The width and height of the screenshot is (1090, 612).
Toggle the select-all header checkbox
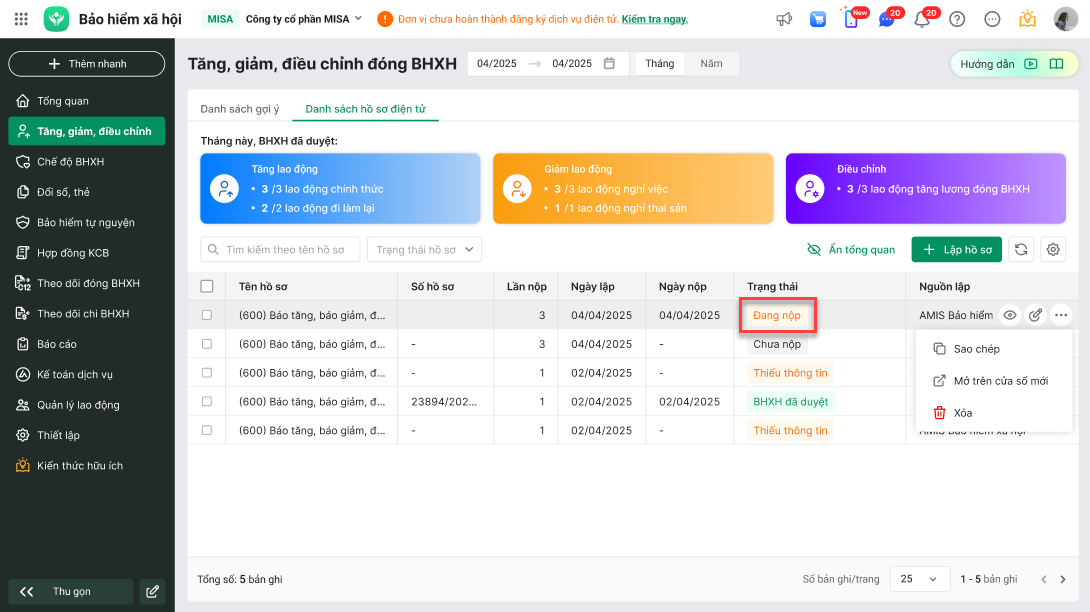(206, 286)
